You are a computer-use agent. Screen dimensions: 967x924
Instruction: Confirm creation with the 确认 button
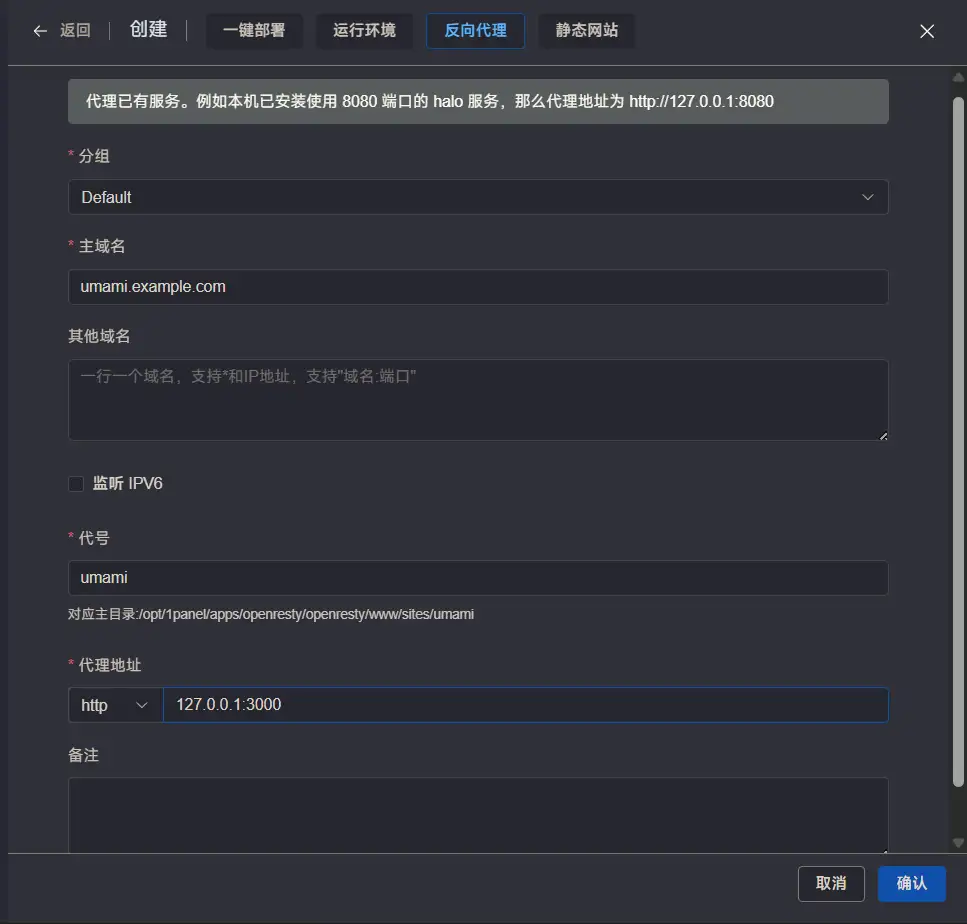point(911,883)
